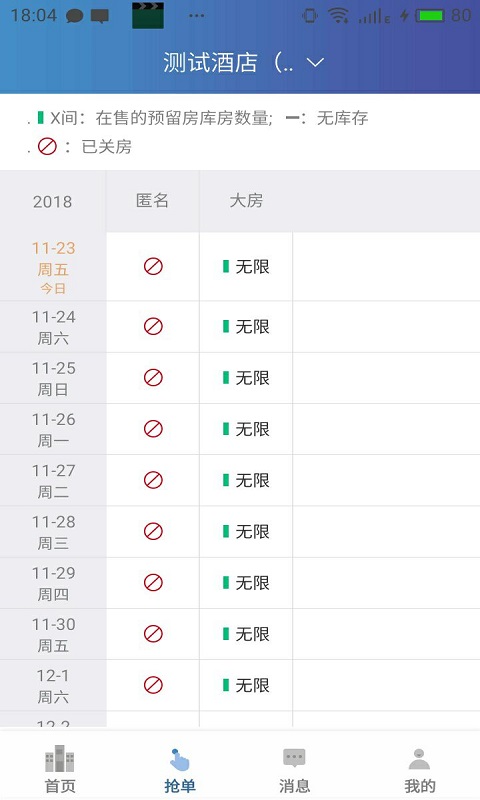Tap the clapperboard icon in status bar
Image resolution: width=480 pixels, height=800 pixels.
[x=148, y=15]
